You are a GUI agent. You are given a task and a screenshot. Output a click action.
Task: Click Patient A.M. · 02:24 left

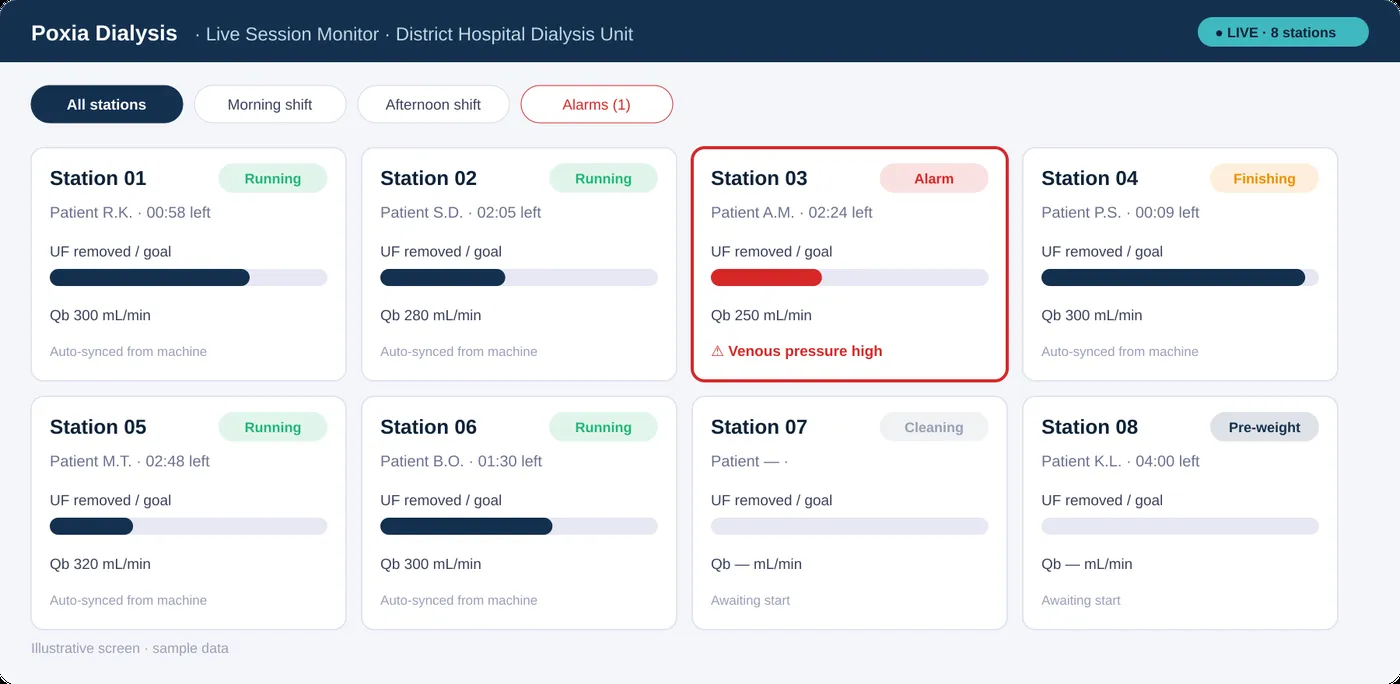click(x=792, y=212)
